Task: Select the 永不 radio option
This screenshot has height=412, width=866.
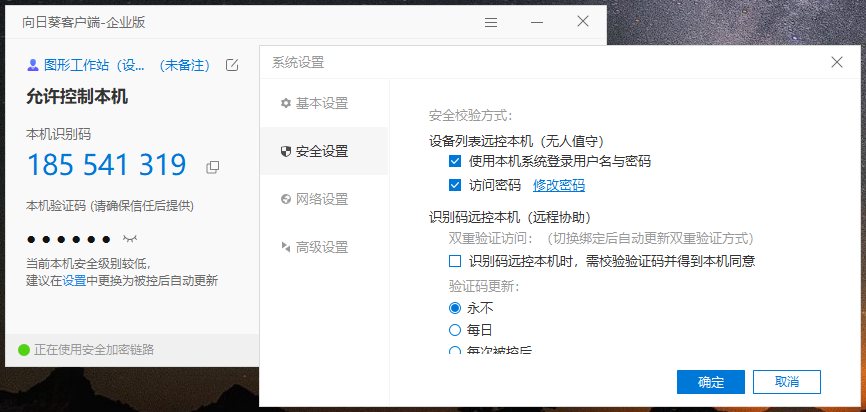Action: point(455,308)
